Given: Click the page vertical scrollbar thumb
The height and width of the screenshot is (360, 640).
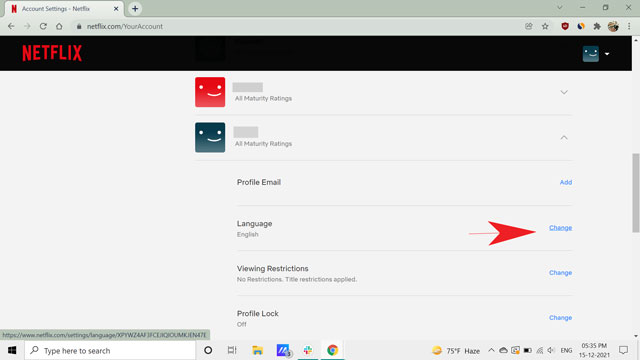Looking at the screenshot, I should tap(636, 193).
